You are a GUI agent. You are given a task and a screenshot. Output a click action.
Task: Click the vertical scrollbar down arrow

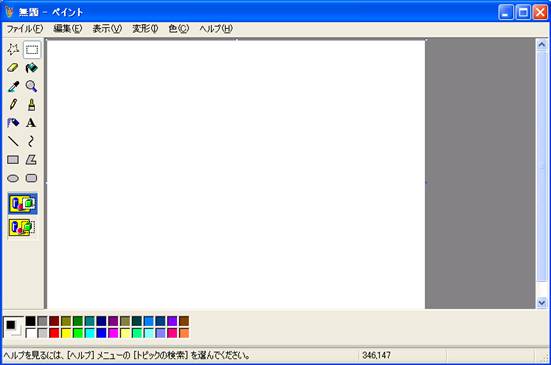[x=542, y=302]
